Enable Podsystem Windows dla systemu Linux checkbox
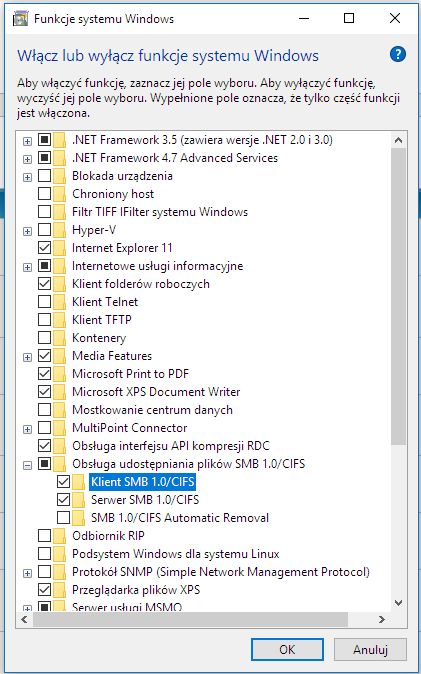Screen dimensions: 421x674 [x=44, y=554]
